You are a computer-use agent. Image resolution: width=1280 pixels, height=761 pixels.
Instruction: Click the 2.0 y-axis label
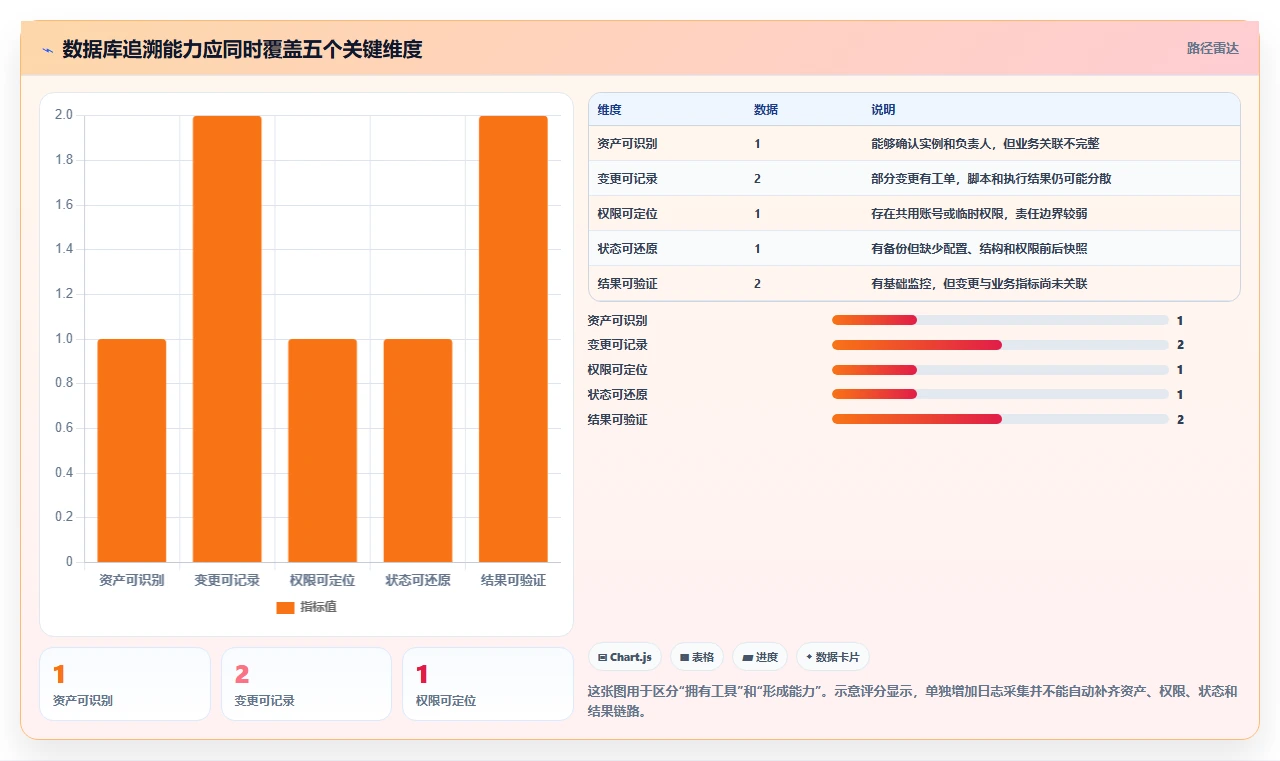64,115
